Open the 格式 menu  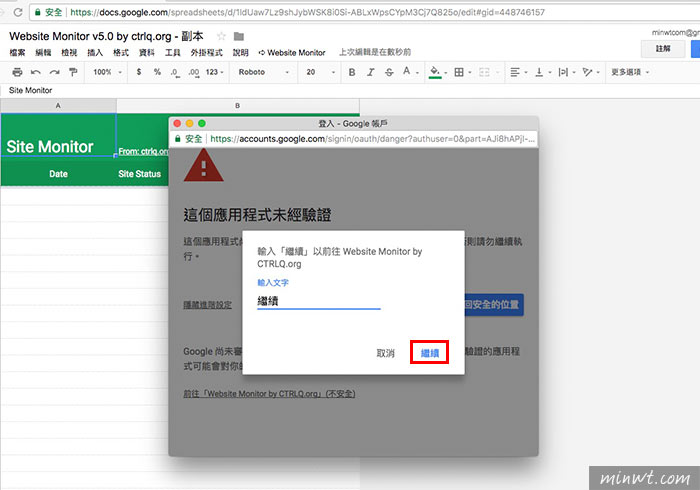coord(121,53)
